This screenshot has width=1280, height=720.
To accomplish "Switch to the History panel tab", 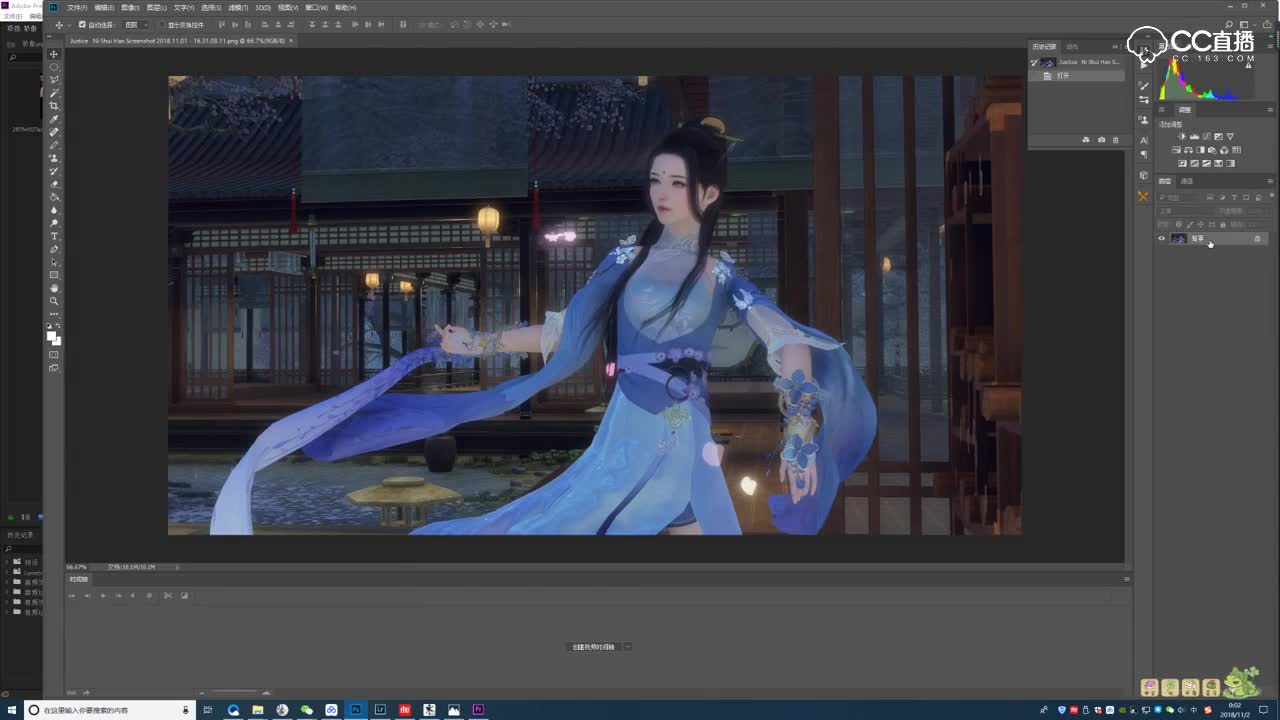I will (x=1044, y=47).
